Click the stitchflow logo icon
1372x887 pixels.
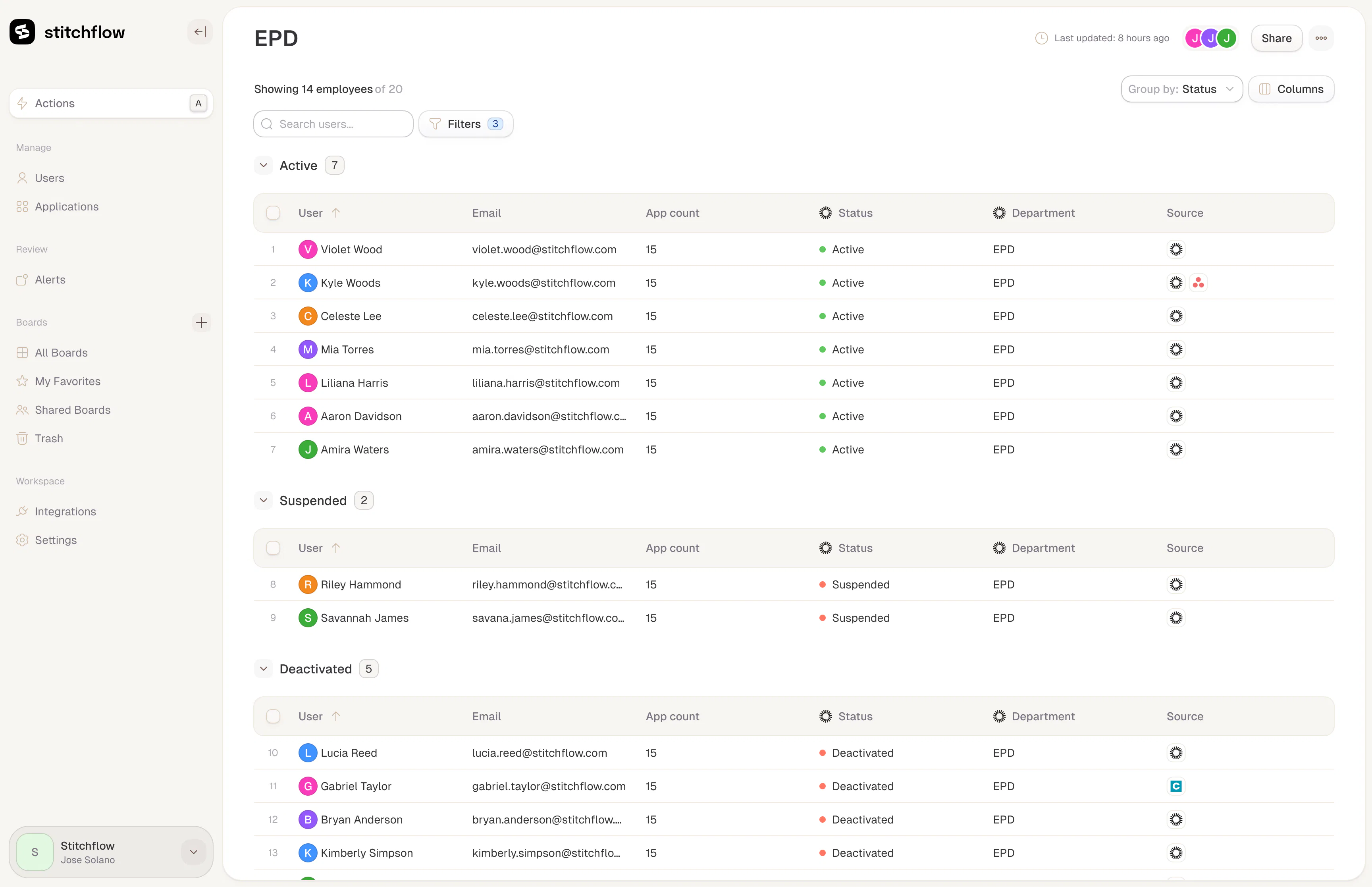22,32
